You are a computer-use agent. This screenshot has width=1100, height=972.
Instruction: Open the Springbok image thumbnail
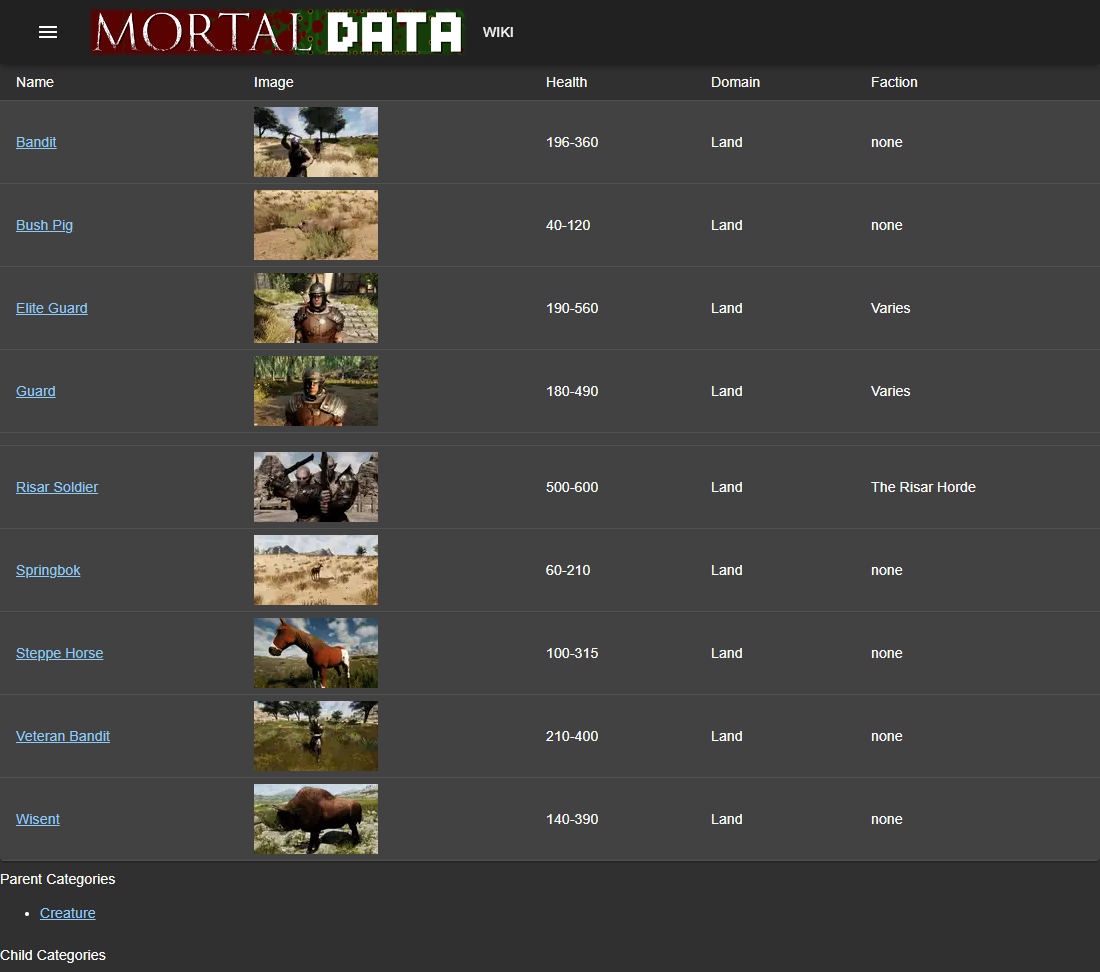click(316, 570)
